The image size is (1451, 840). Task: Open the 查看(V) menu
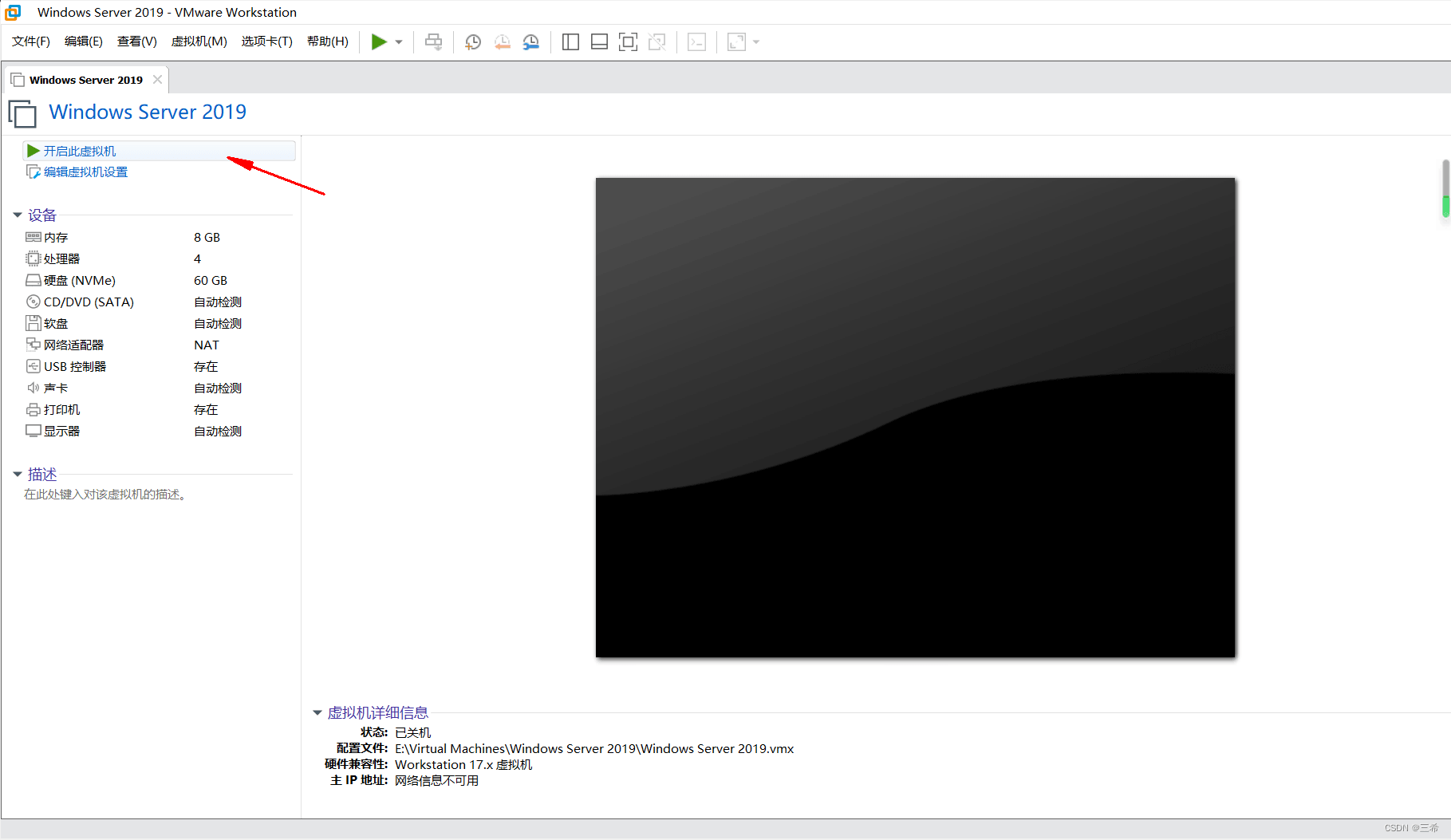pyautogui.click(x=137, y=41)
